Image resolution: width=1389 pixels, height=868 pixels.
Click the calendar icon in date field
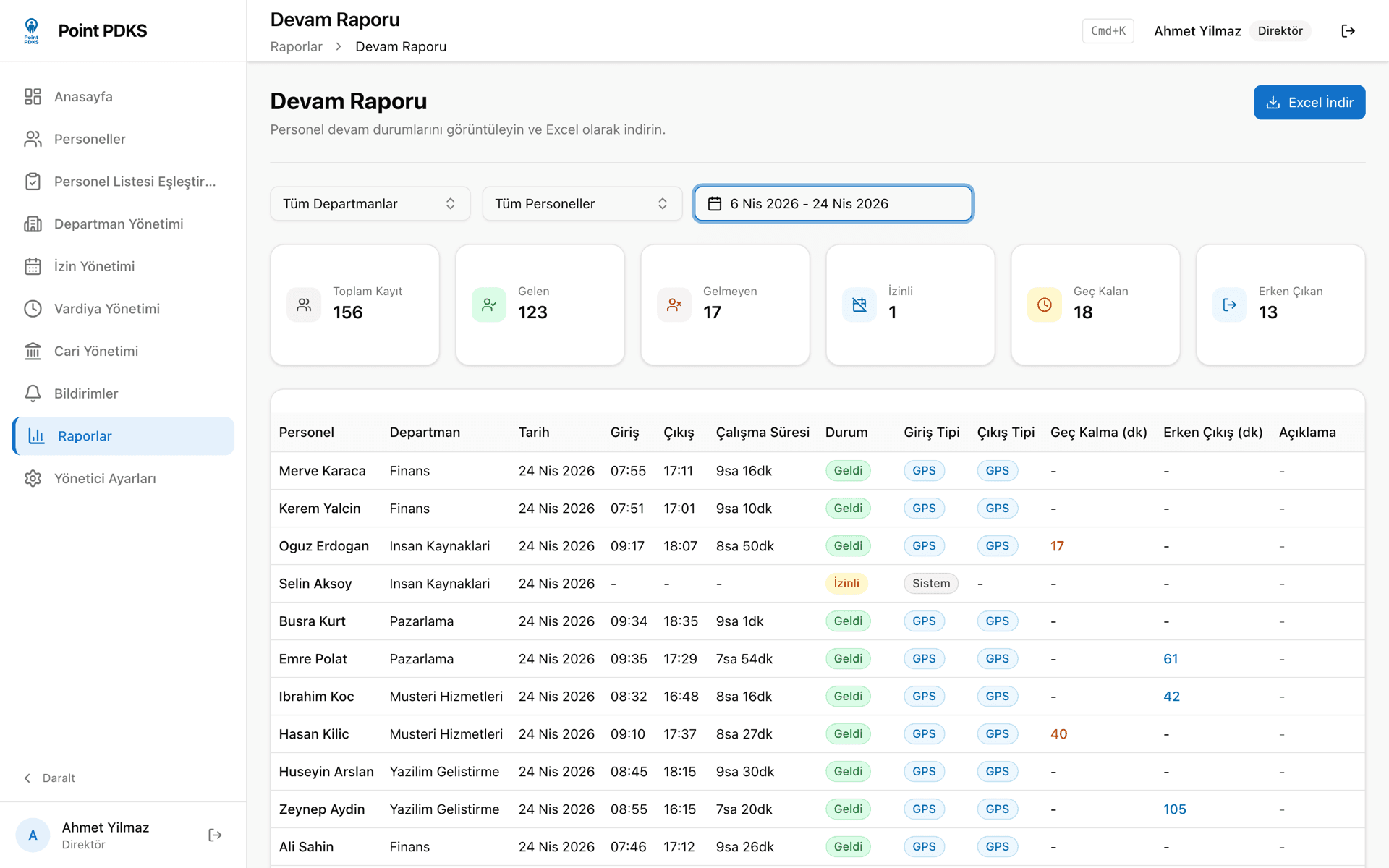coord(715,204)
